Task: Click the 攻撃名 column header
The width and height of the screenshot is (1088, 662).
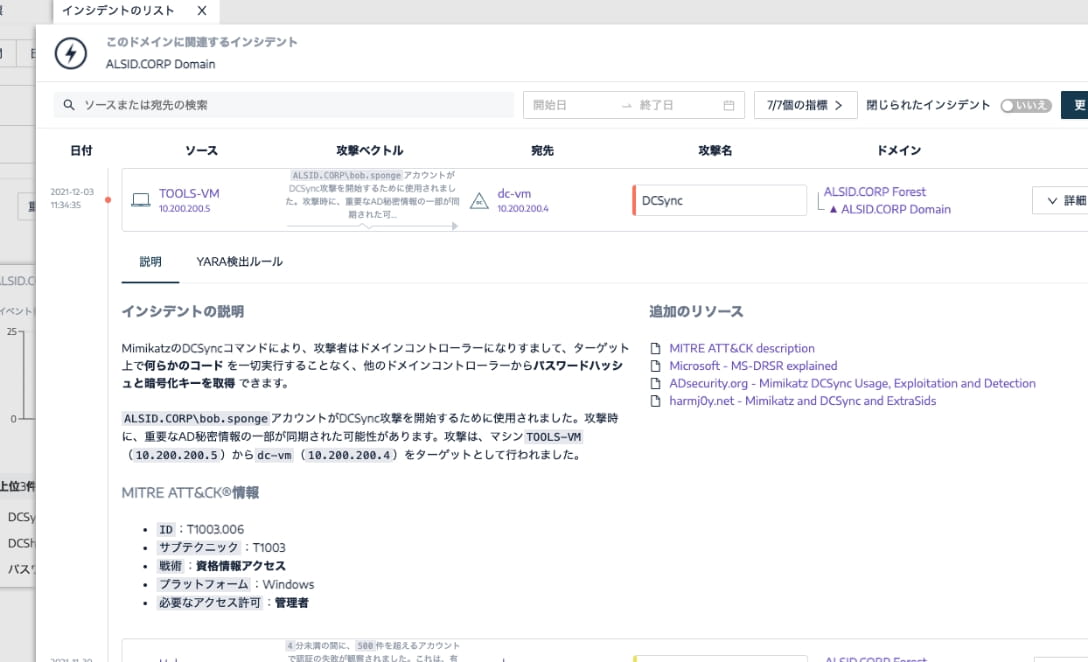Action: pos(715,151)
